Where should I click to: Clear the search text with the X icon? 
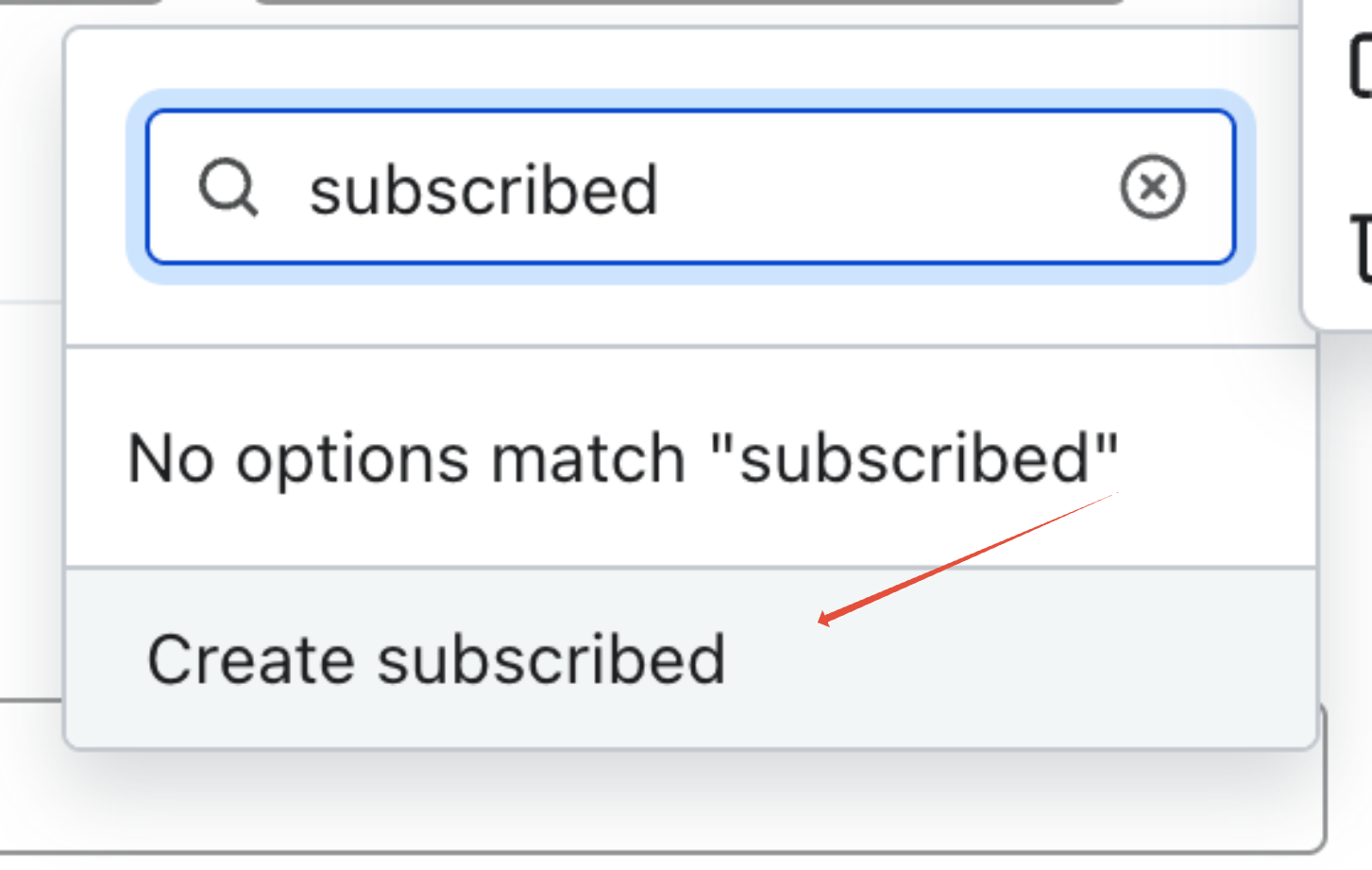(x=1152, y=187)
